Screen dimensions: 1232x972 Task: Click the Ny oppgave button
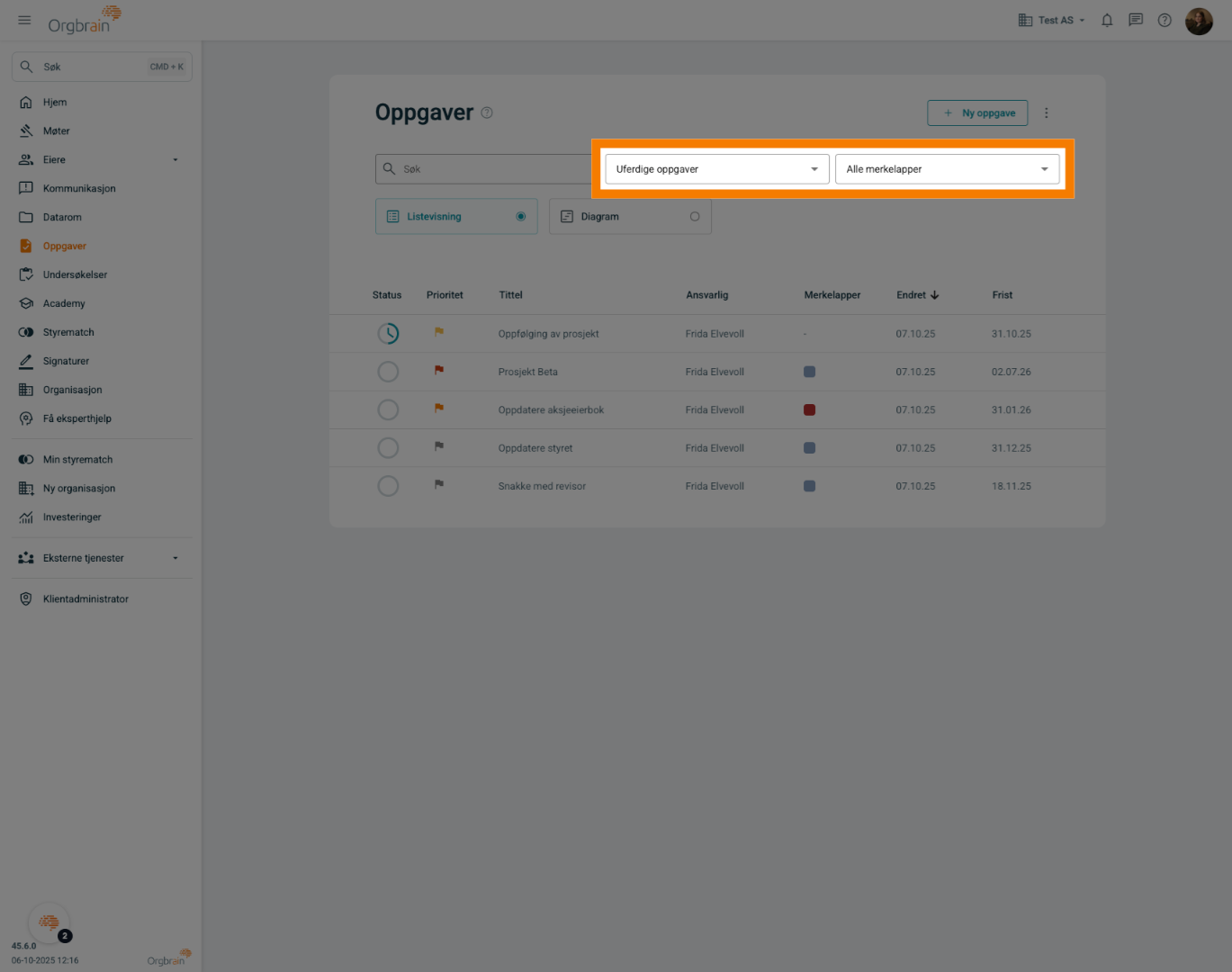pos(977,113)
